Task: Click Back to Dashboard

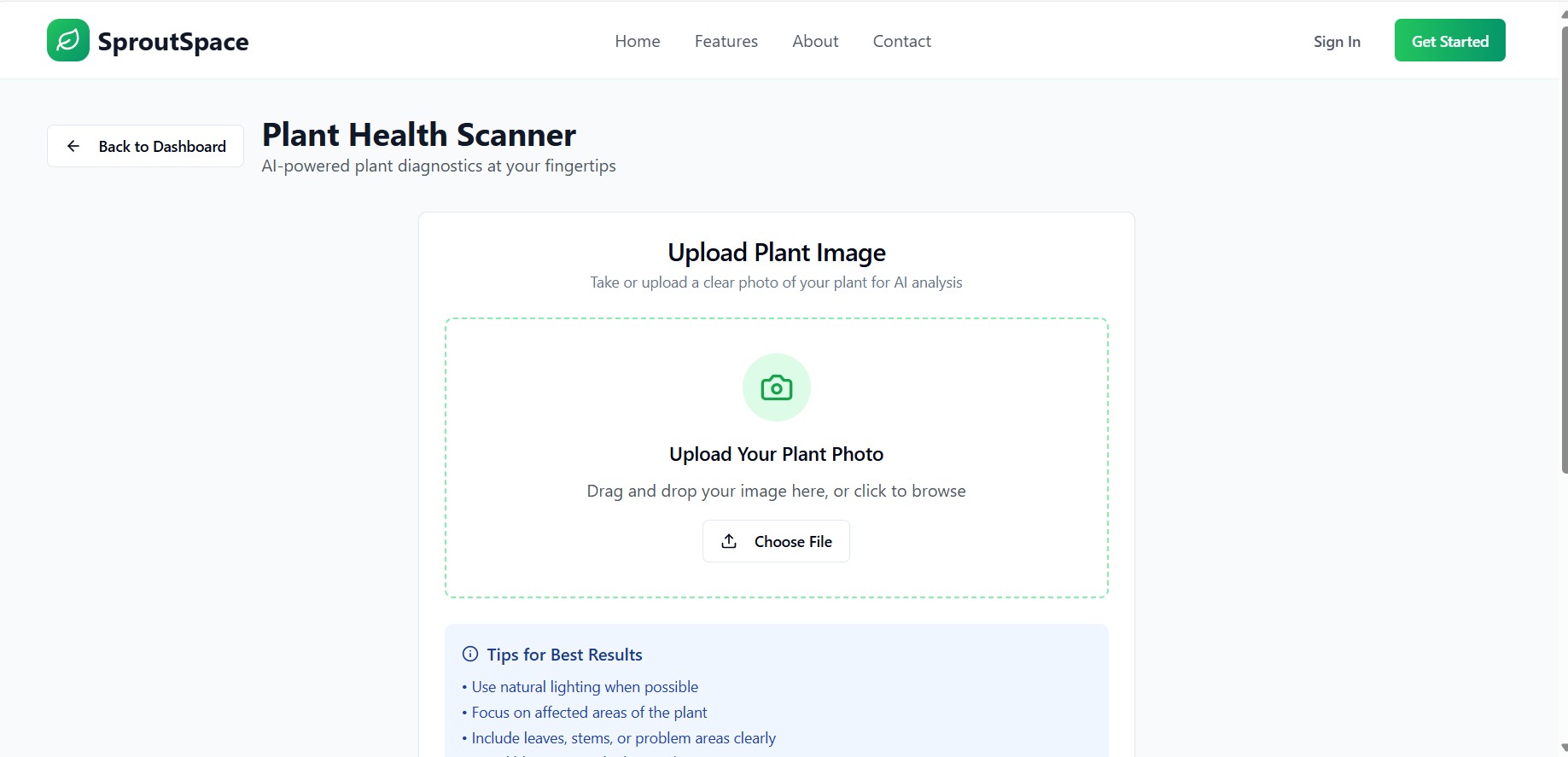Action: click(145, 146)
